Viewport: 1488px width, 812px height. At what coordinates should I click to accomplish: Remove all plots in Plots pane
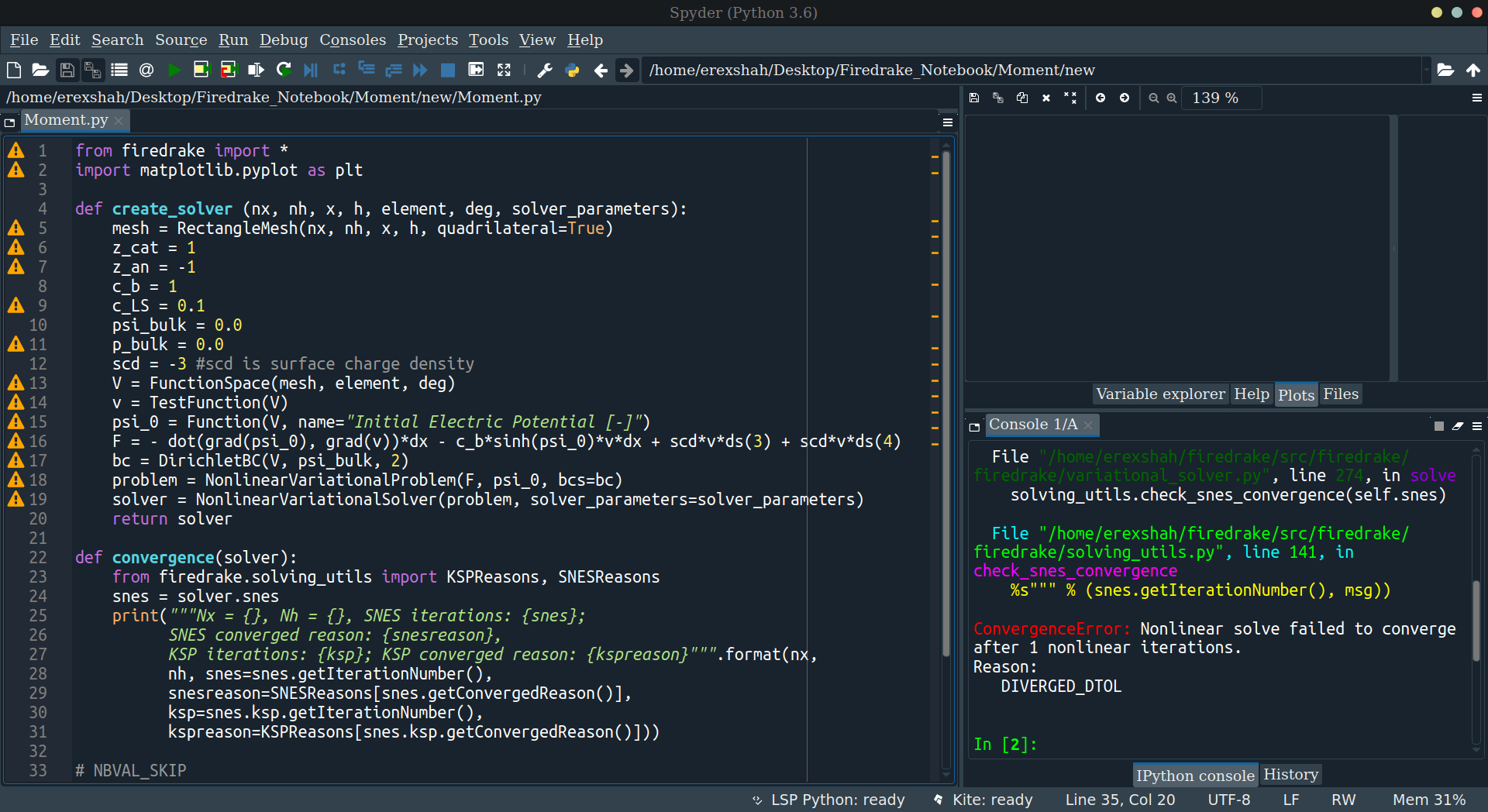tap(1070, 98)
